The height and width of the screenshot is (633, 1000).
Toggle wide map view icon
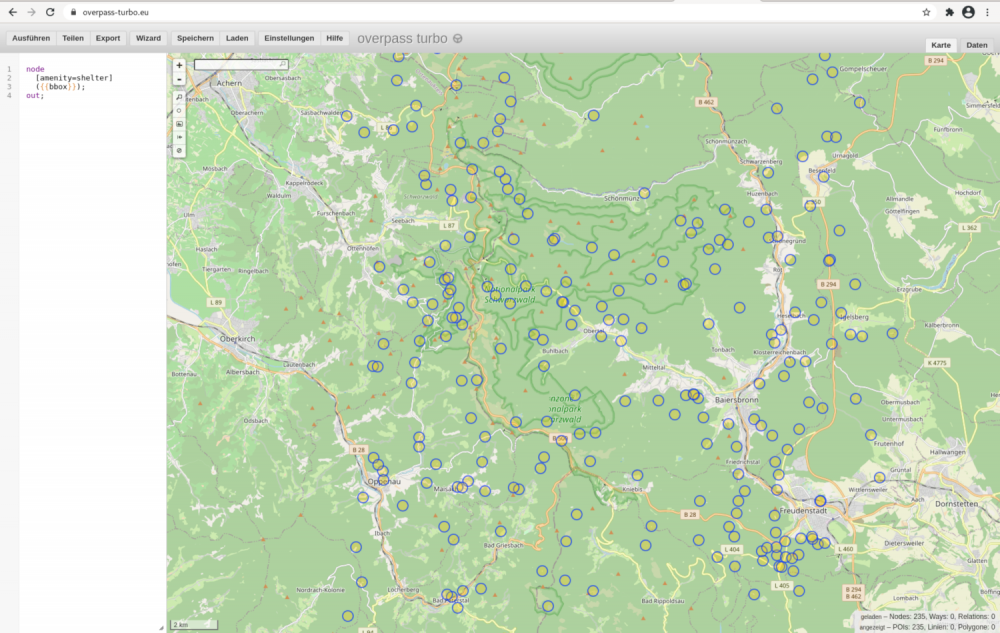[179, 137]
